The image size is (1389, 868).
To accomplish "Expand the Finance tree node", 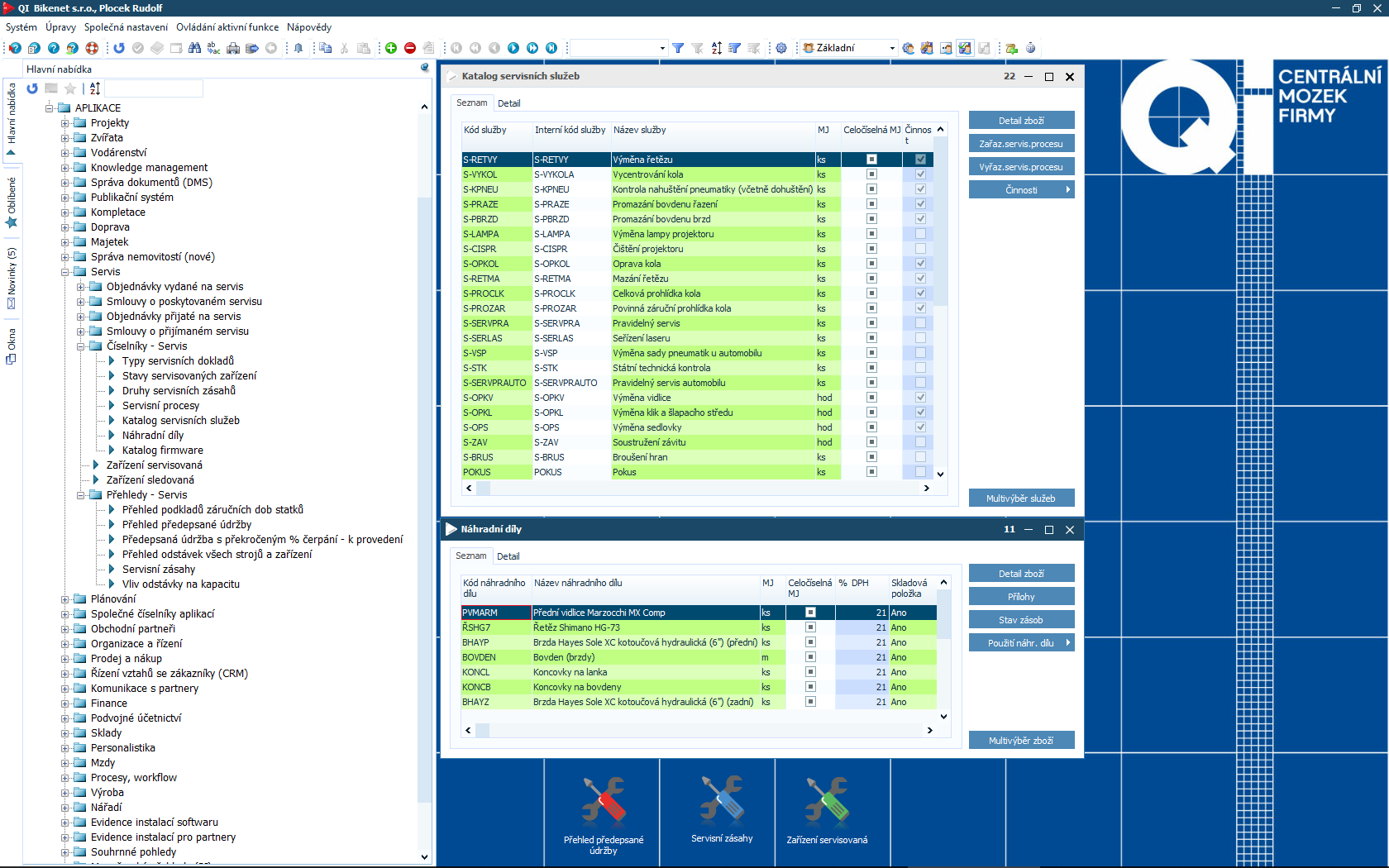I will tap(65, 703).
